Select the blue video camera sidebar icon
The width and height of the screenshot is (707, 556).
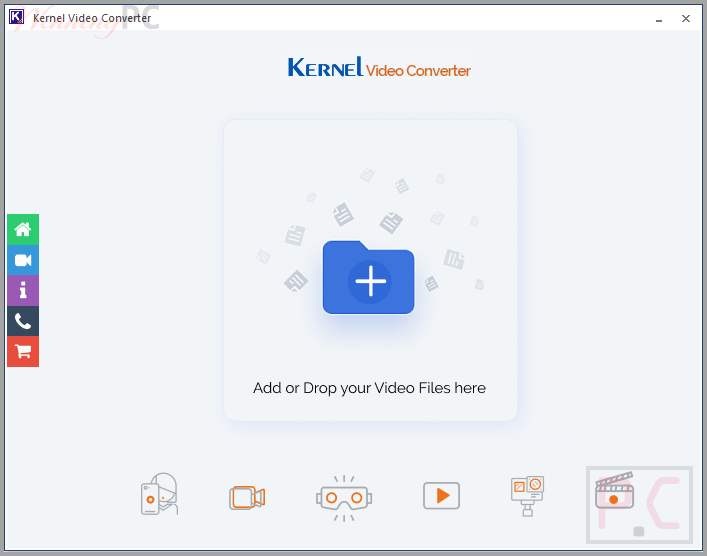tap(23, 260)
